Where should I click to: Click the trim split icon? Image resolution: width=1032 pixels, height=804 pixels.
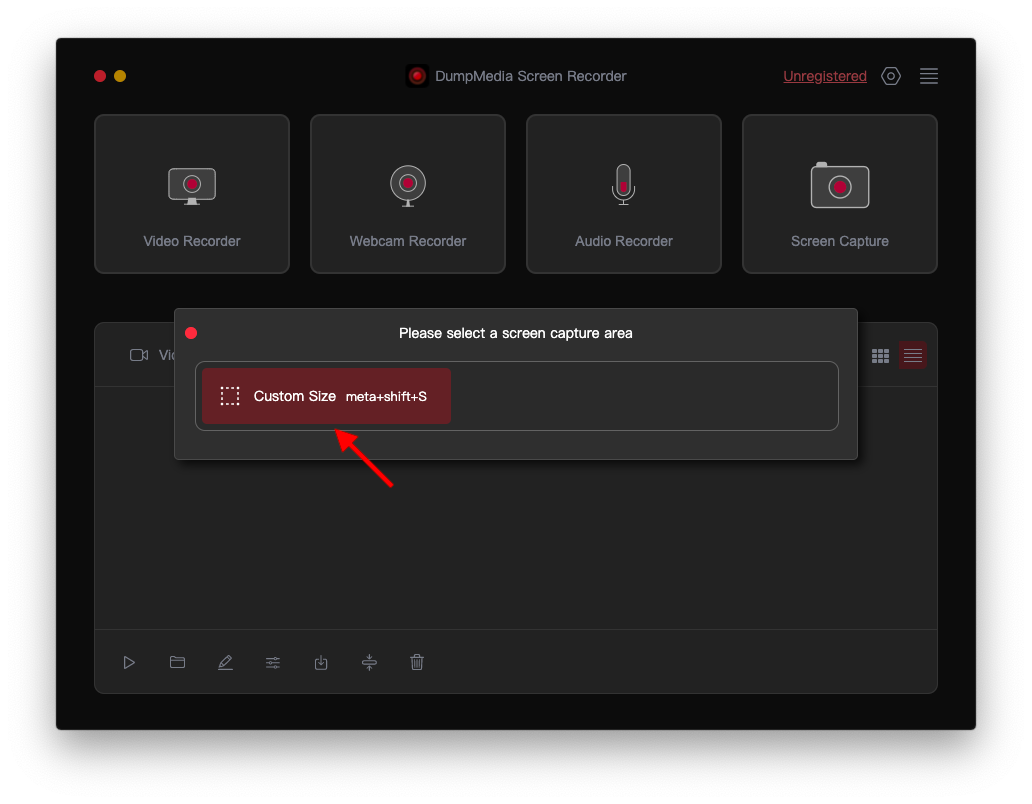[x=369, y=663]
